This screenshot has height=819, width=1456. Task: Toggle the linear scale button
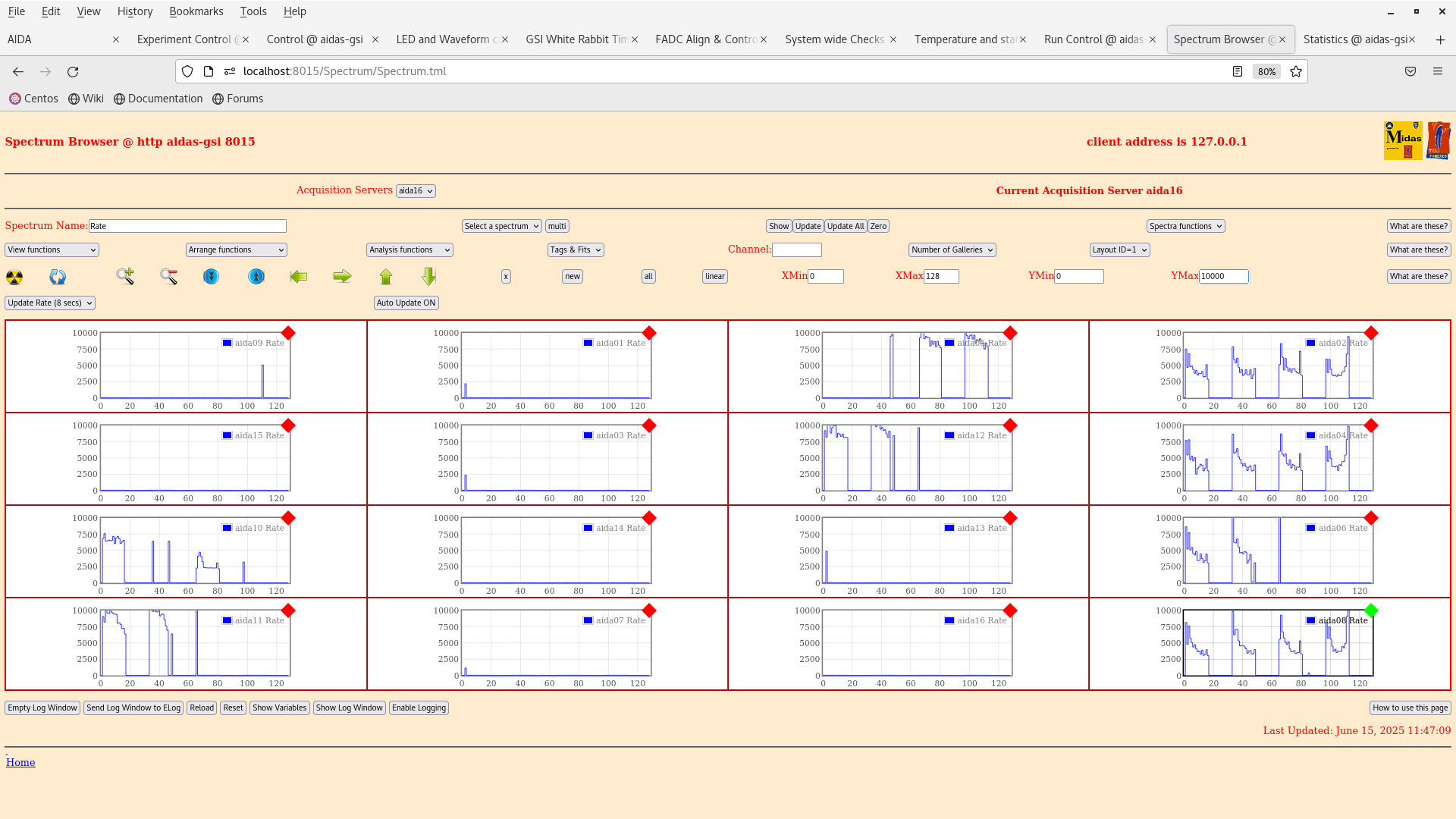click(714, 277)
